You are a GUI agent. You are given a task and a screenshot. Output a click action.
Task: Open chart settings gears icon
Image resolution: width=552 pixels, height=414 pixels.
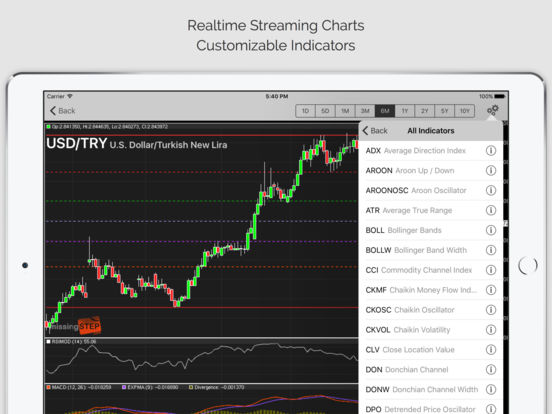(493, 110)
